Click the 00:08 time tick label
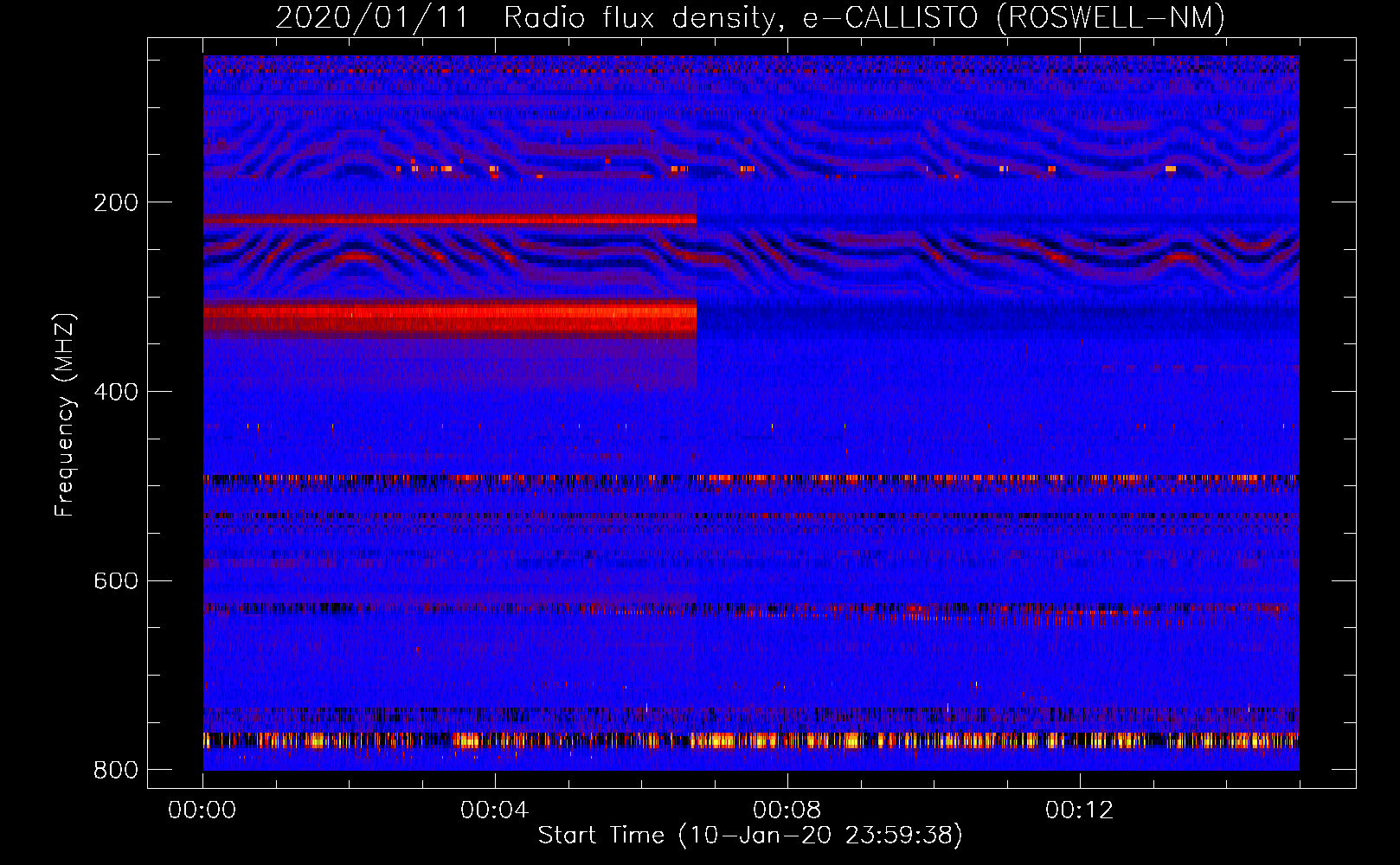The width and height of the screenshot is (1400, 865). pyautogui.click(x=787, y=811)
